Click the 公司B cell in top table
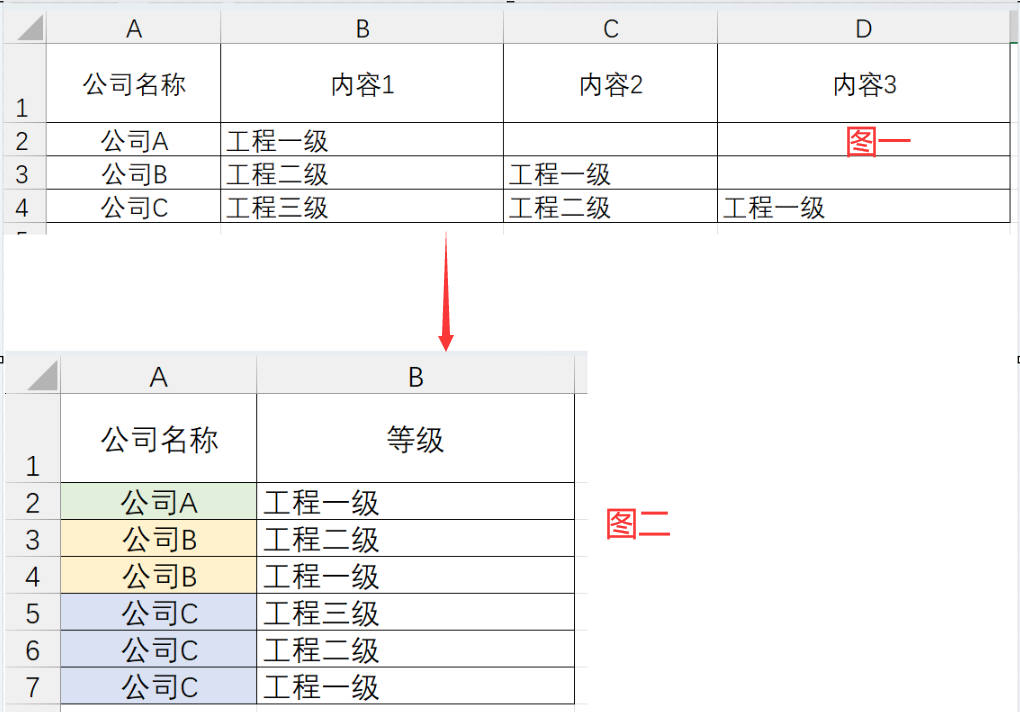Image resolution: width=1020 pixels, height=712 pixels. click(134, 174)
